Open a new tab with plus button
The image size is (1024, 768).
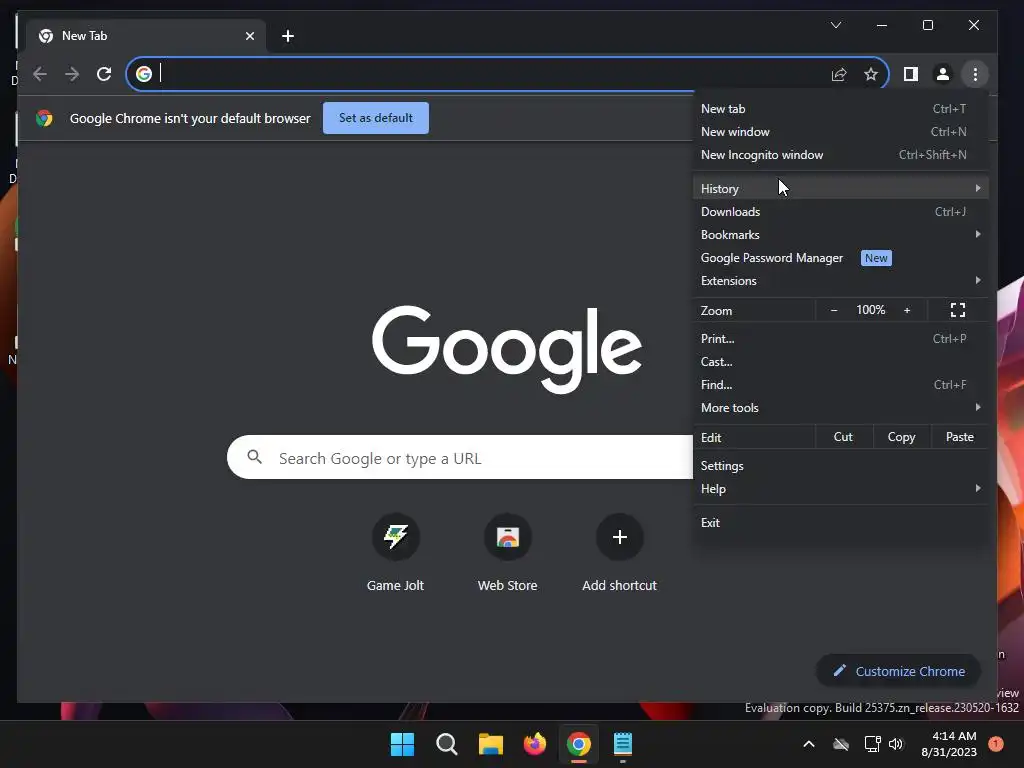[287, 36]
